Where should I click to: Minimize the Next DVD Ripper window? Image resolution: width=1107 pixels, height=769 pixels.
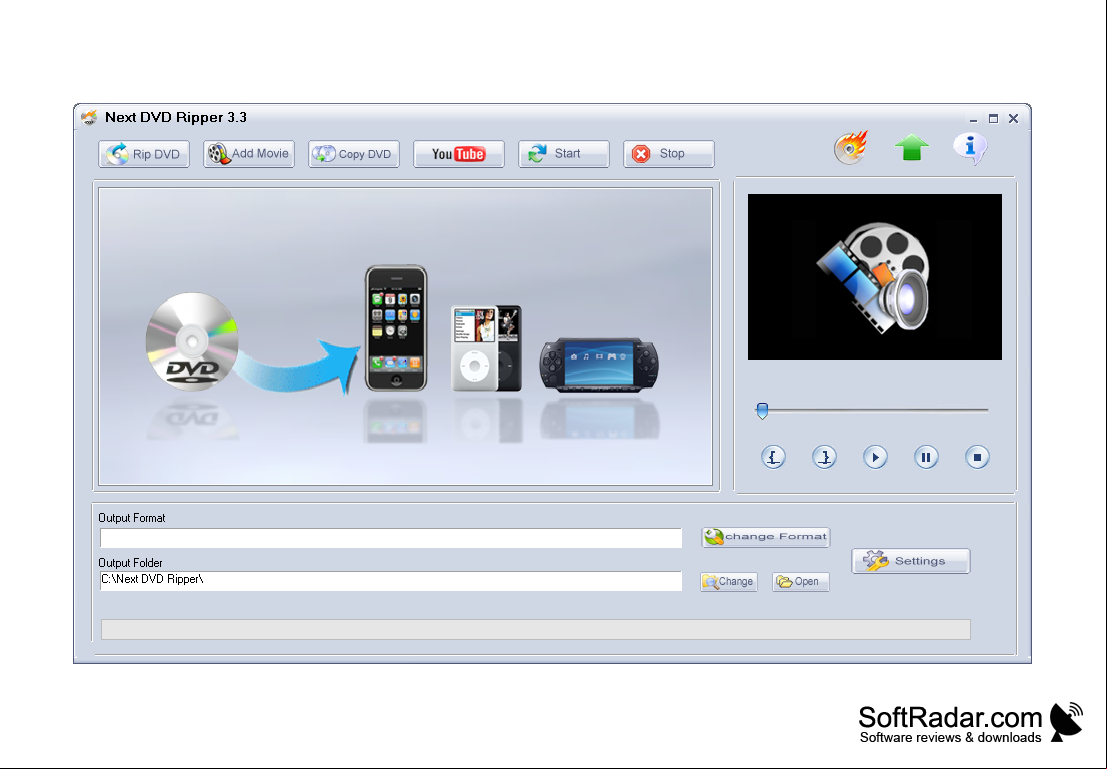pos(974,119)
